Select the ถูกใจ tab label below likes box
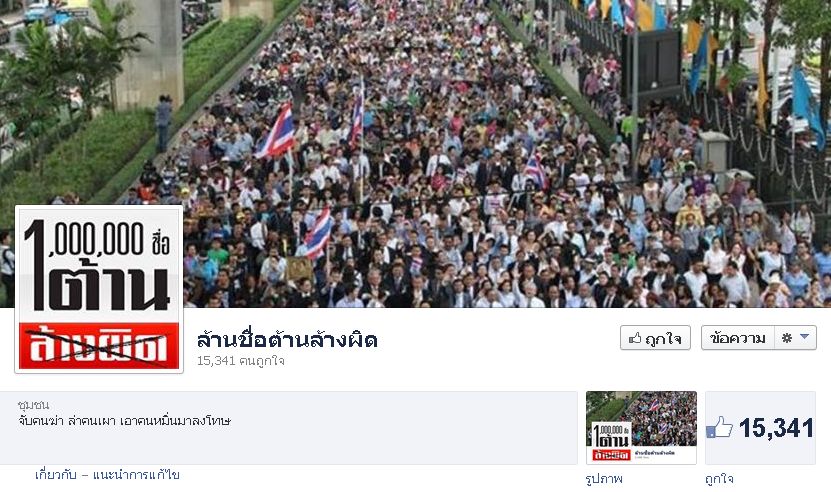 (719, 479)
